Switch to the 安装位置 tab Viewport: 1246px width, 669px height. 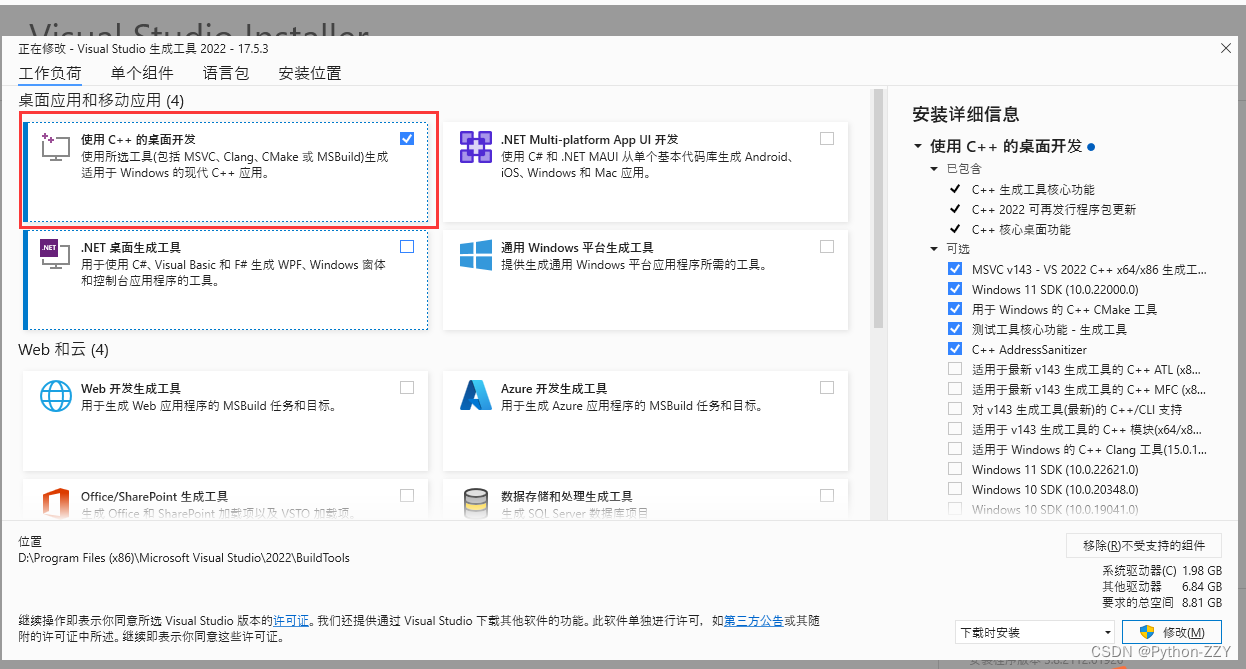310,73
